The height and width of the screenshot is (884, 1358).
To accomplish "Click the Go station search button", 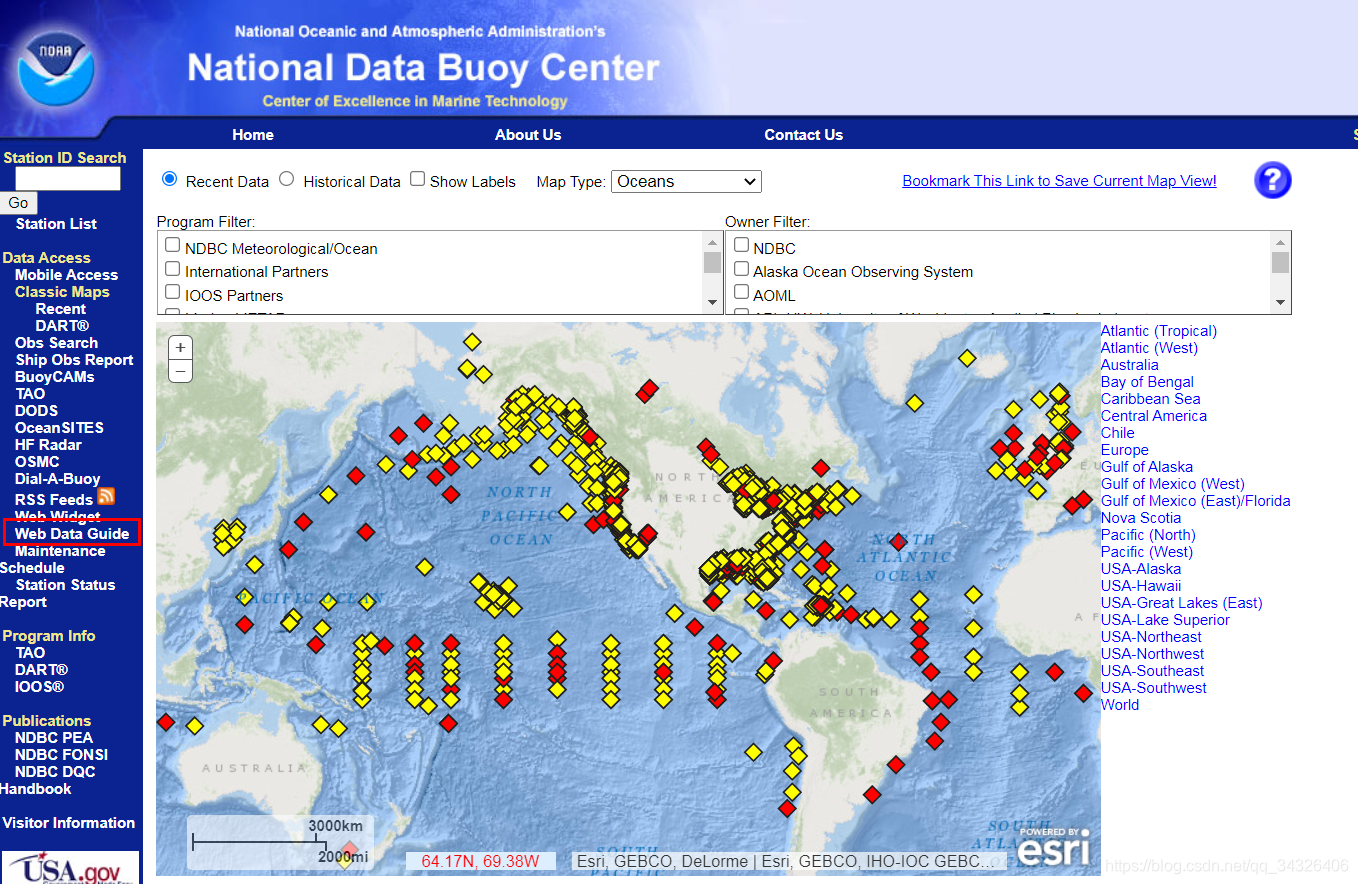I will [18, 203].
